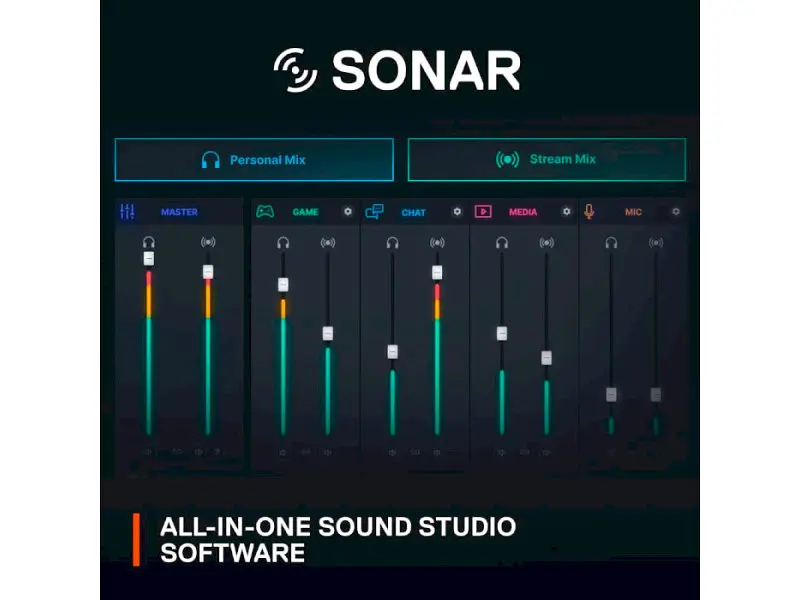Viewport: 800px width, 600px height.
Task: Switch to the Stream Mix tab
Action: point(546,159)
